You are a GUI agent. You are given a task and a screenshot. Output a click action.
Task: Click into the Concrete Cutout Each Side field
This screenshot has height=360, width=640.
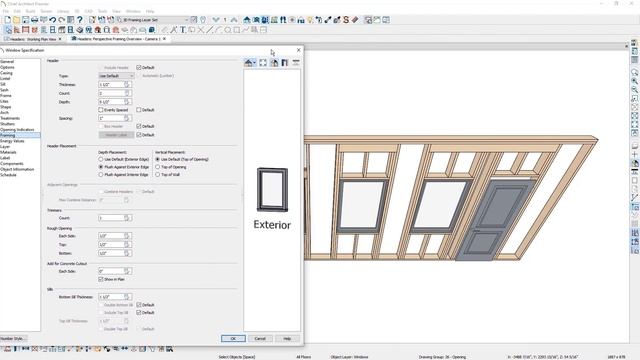[x=111, y=271]
